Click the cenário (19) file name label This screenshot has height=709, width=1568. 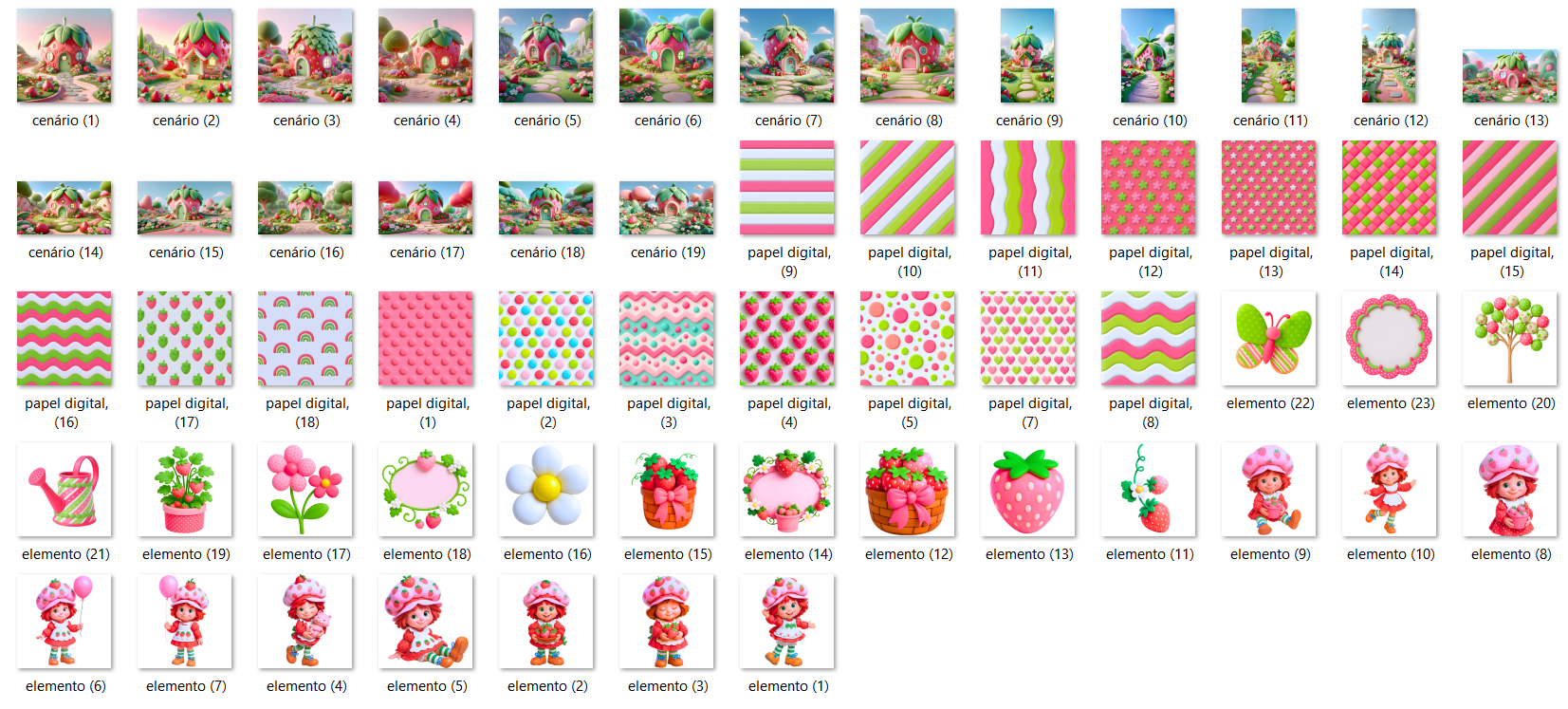click(x=668, y=252)
